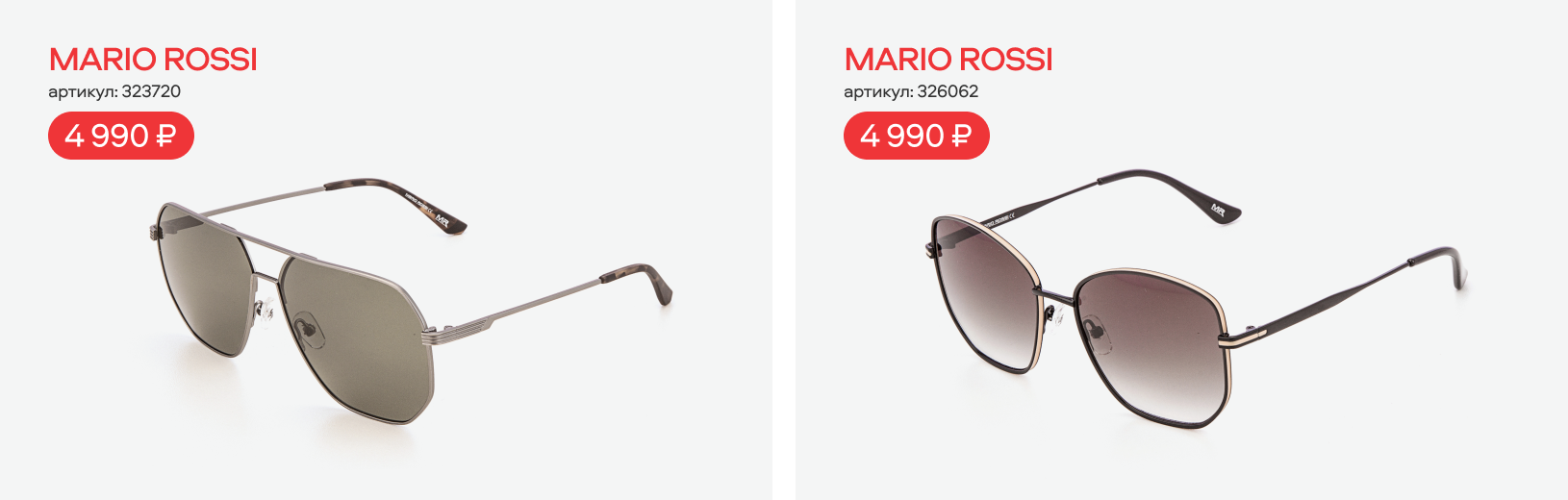Click the MR logo on the black temple arm
The height and width of the screenshot is (500, 1568).
click(1217, 209)
